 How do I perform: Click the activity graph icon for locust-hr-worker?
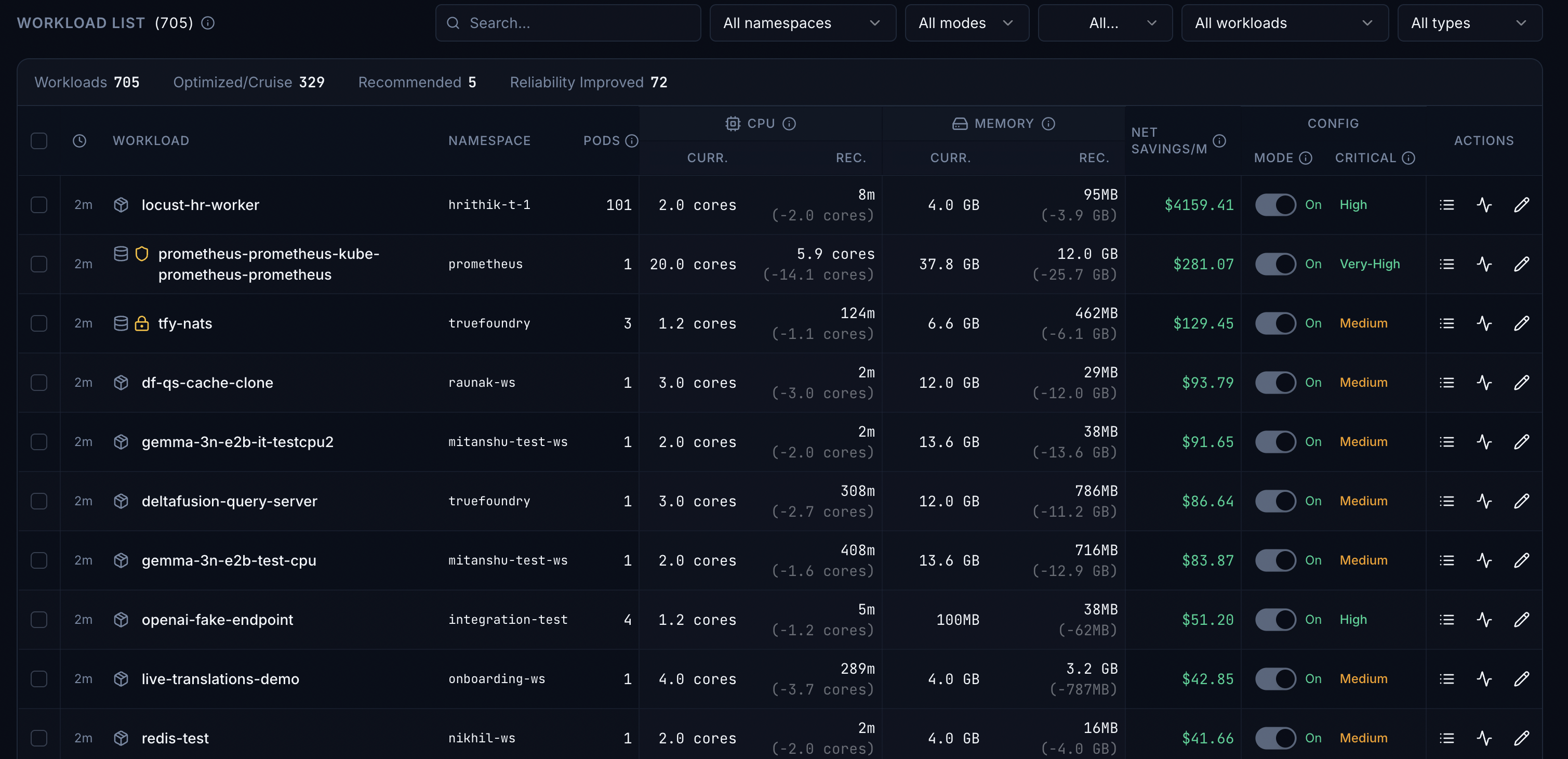[1484, 205]
